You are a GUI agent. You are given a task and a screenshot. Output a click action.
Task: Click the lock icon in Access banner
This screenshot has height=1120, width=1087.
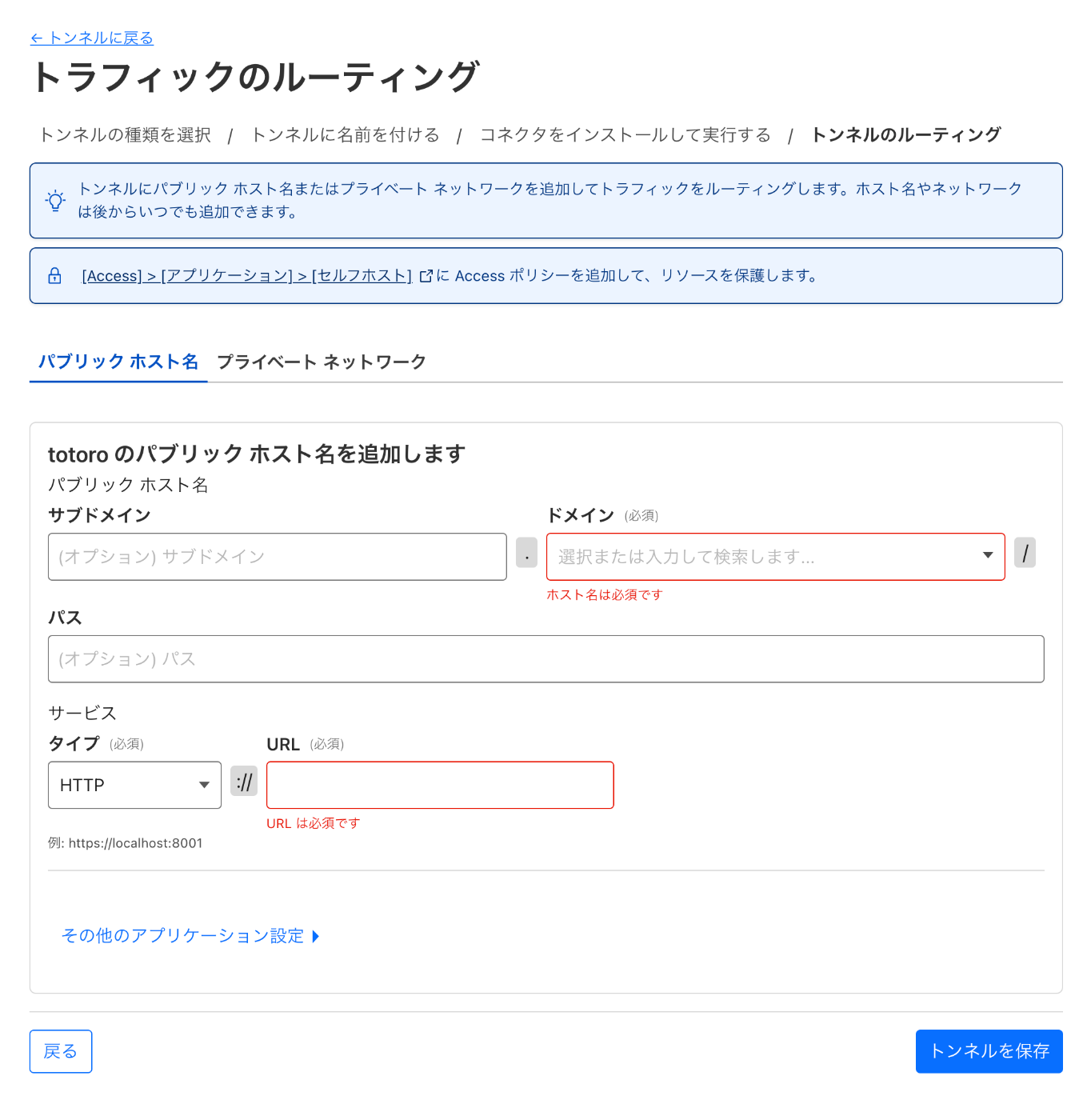(54, 276)
